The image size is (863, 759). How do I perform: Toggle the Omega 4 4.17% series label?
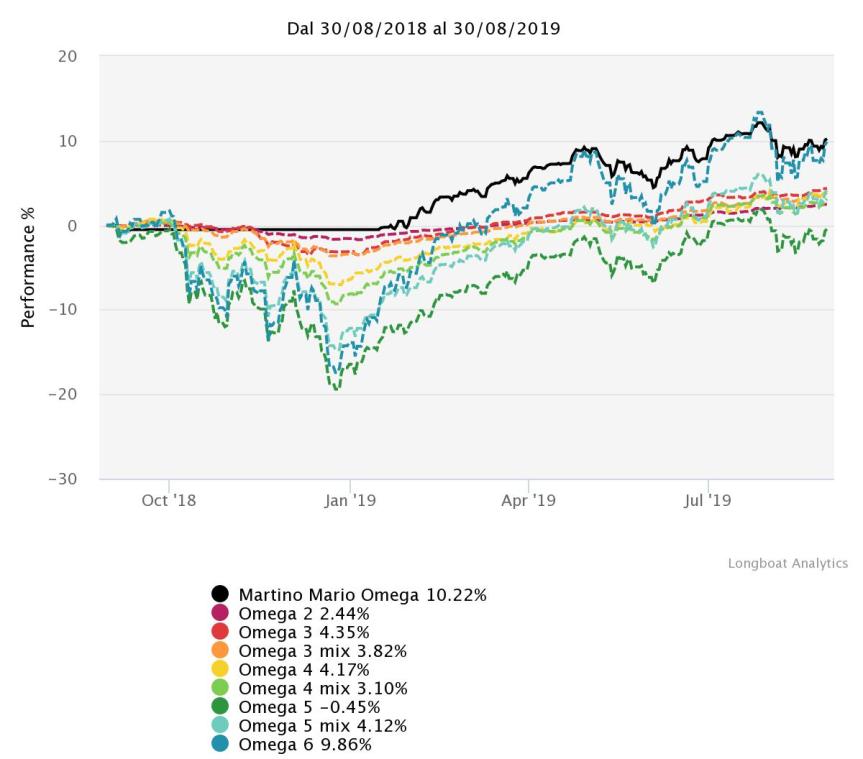(304, 669)
